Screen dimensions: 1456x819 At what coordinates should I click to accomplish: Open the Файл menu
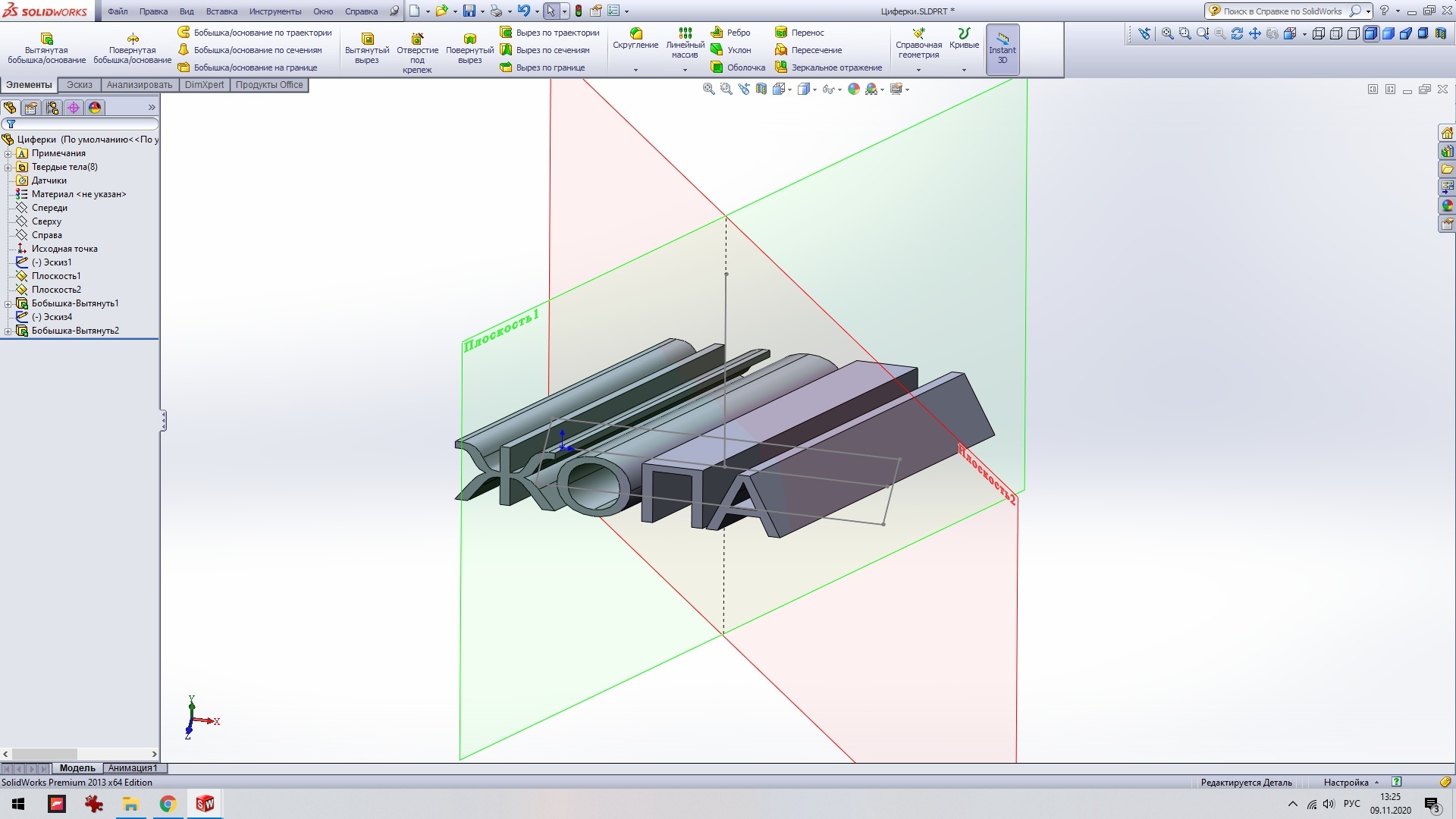118,11
